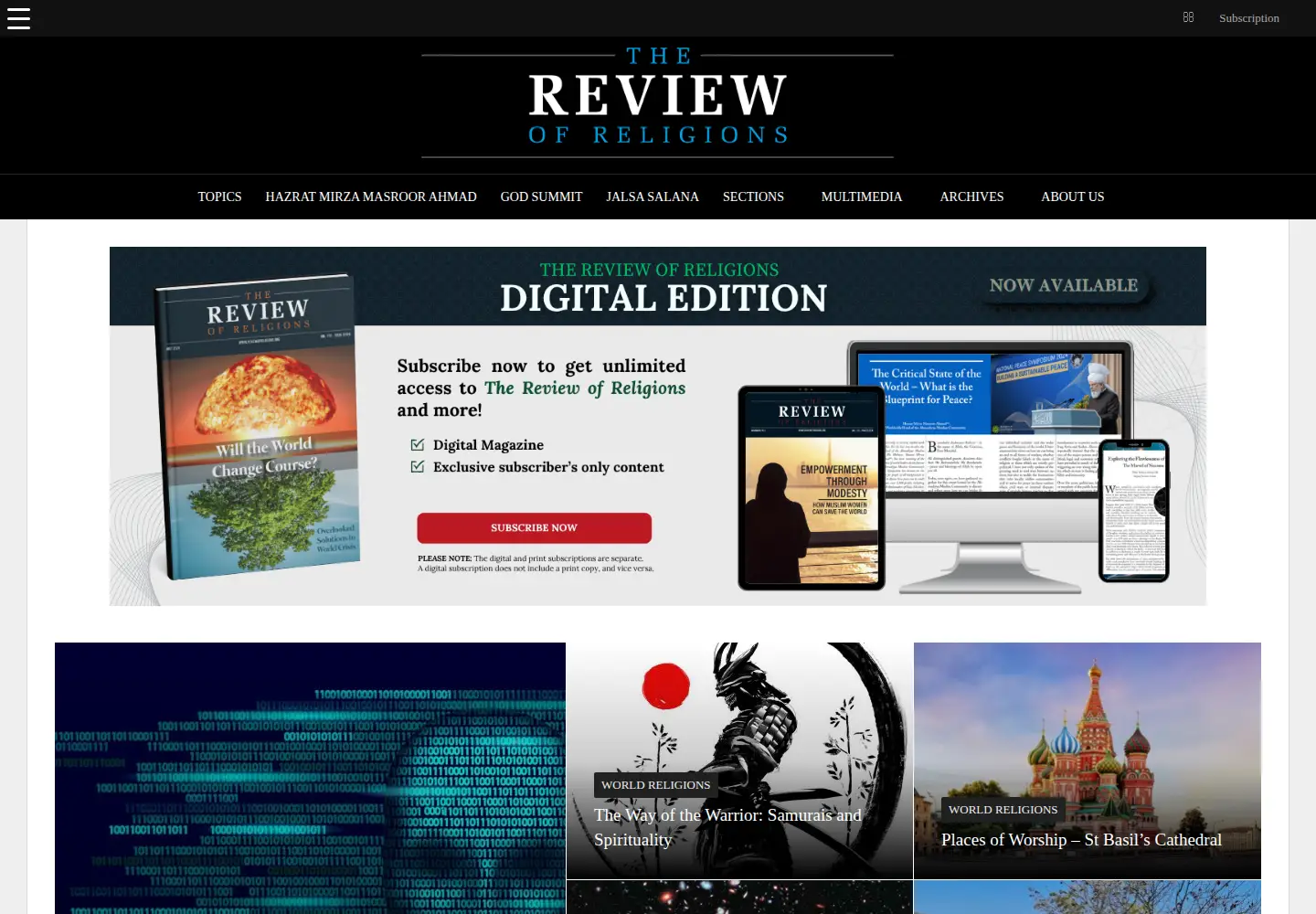Viewport: 1316px width, 914px height.
Task: Open Places of Worship St Basil's Cathedral article
Action: pyautogui.click(x=1081, y=840)
